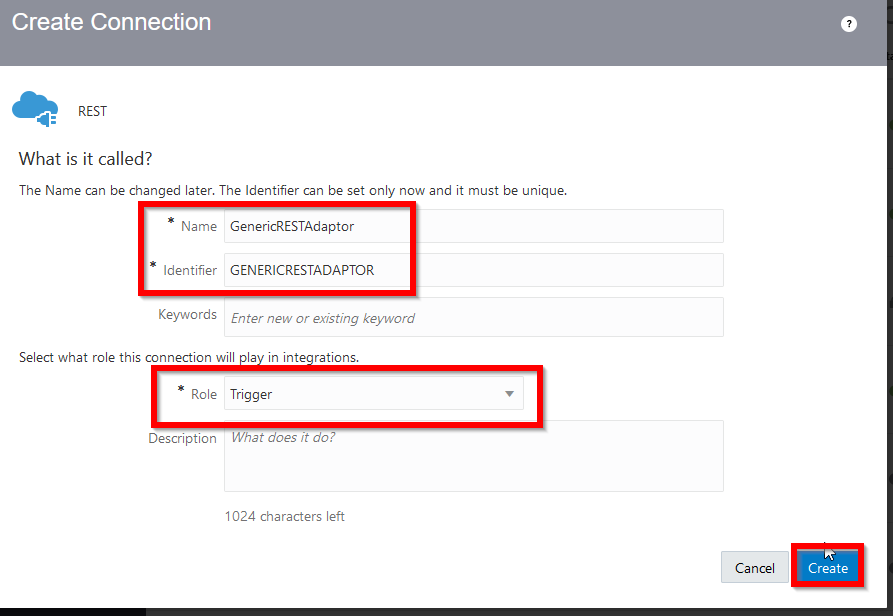Click the Keywords input box
This screenshot has height=616, width=893.
point(473,317)
